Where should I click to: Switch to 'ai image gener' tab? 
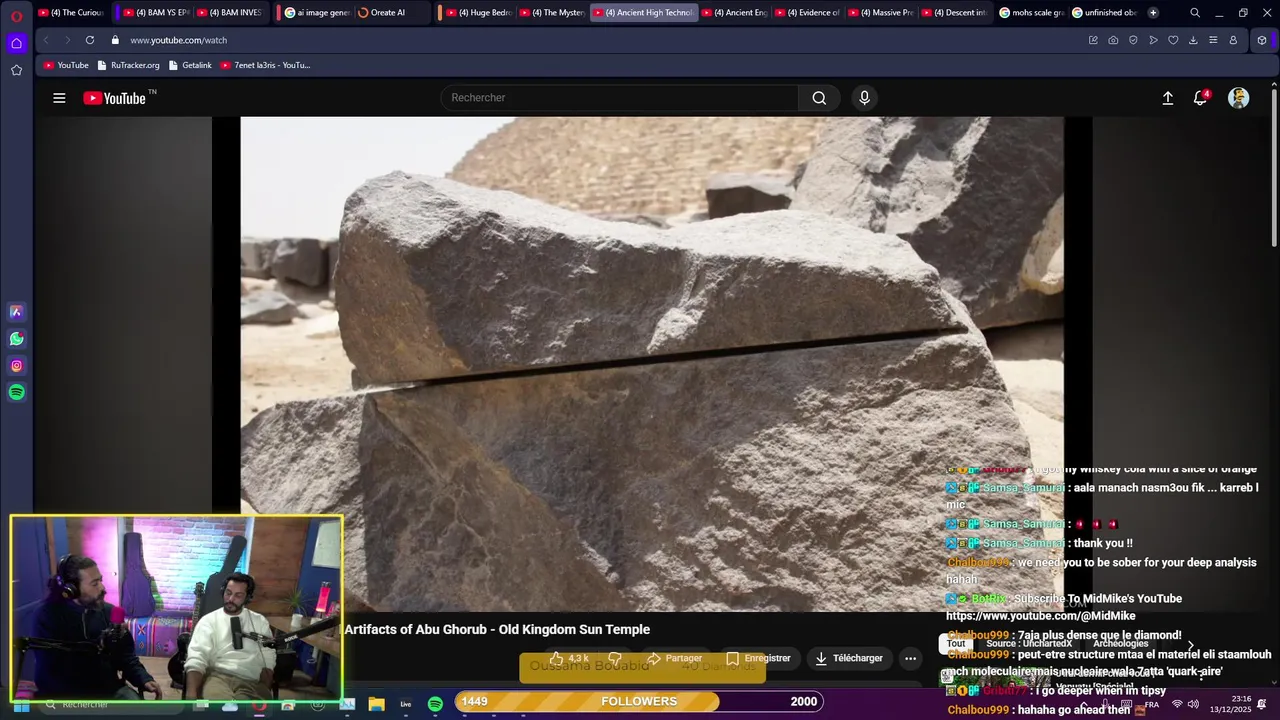(x=315, y=13)
